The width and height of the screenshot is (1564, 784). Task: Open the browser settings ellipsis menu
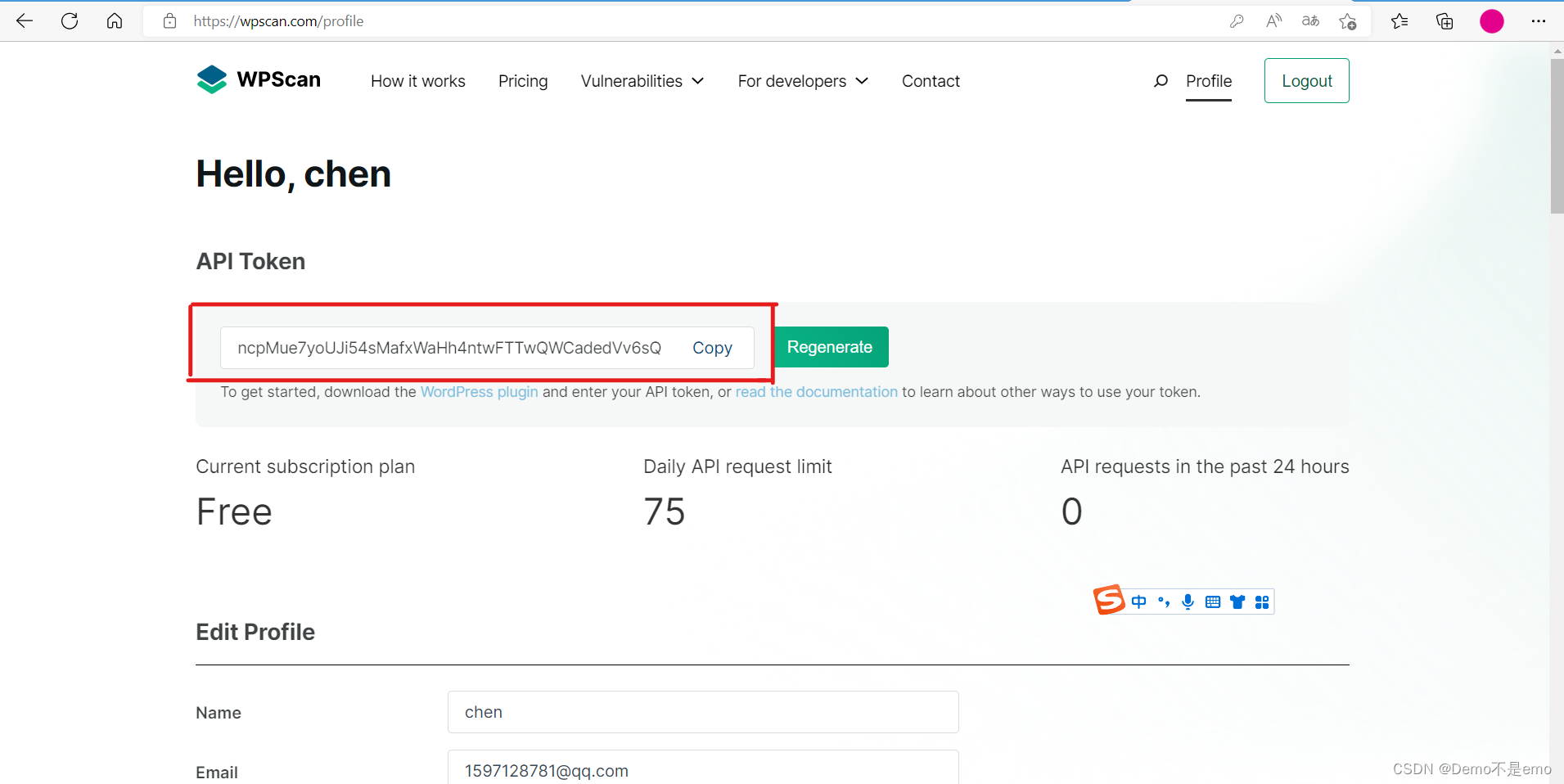pos(1539,21)
